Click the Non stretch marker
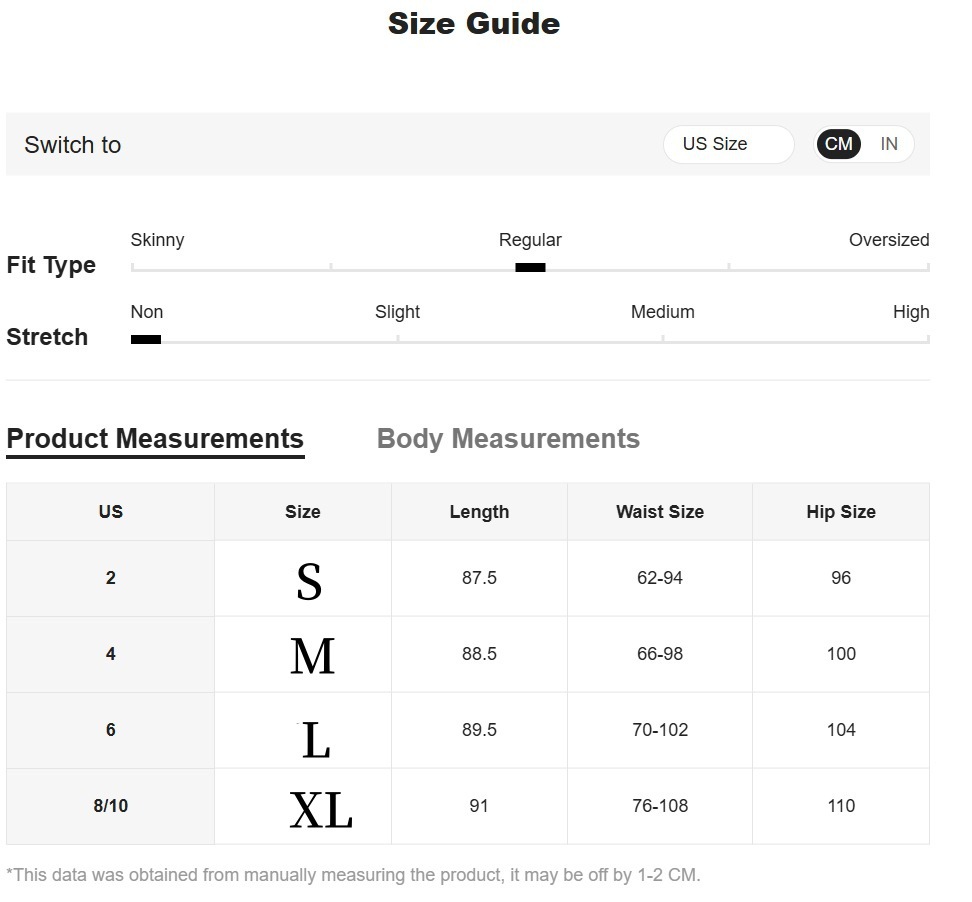 coord(146,339)
